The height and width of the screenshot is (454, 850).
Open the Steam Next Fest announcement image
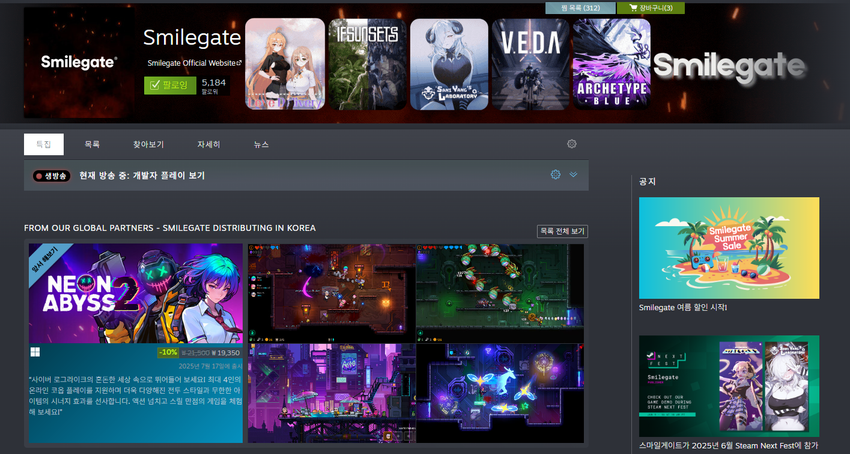tap(729, 386)
